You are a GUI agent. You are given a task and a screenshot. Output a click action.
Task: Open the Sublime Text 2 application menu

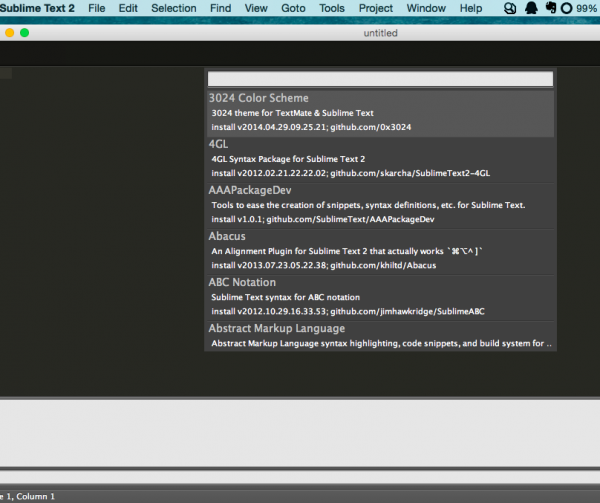[37, 8]
